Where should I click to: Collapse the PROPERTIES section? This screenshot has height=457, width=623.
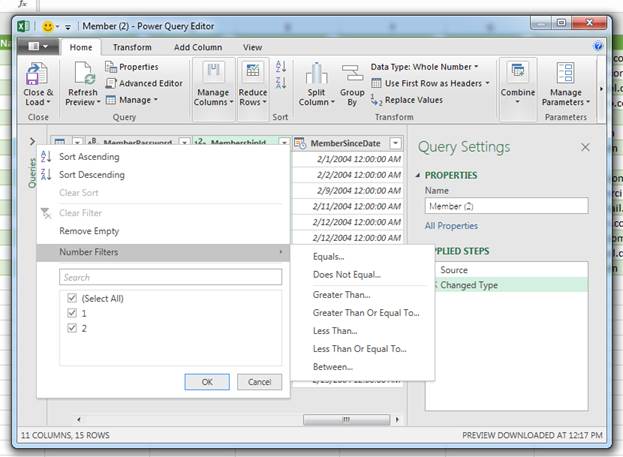(418, 175)
